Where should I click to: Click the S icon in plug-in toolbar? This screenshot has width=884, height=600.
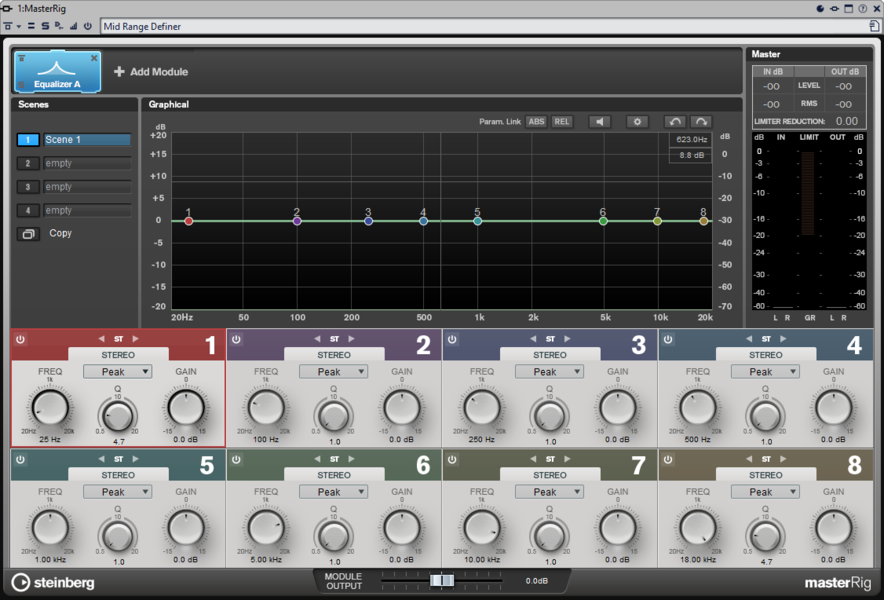coord(45,26)
